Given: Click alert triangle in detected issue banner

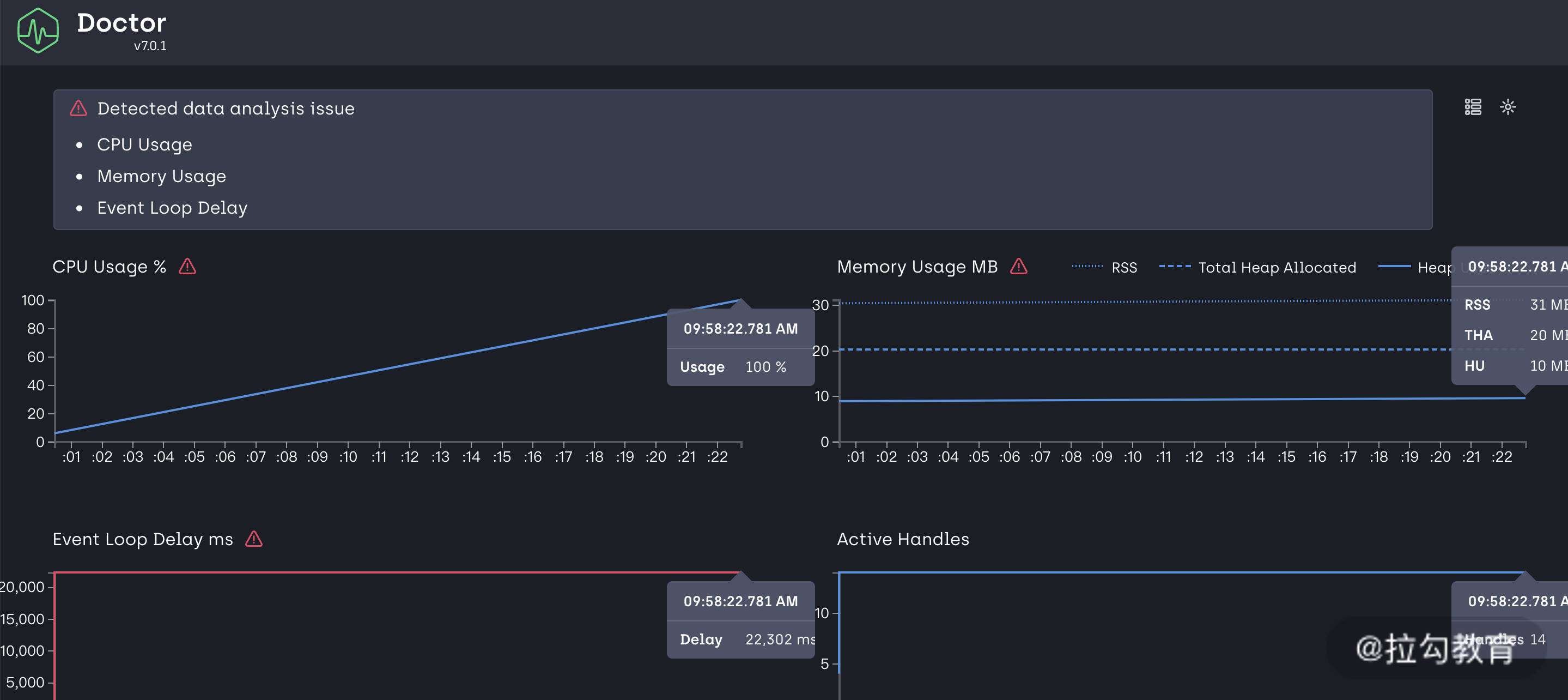Looking at the screenshot, I should click(x=78, y=108).
